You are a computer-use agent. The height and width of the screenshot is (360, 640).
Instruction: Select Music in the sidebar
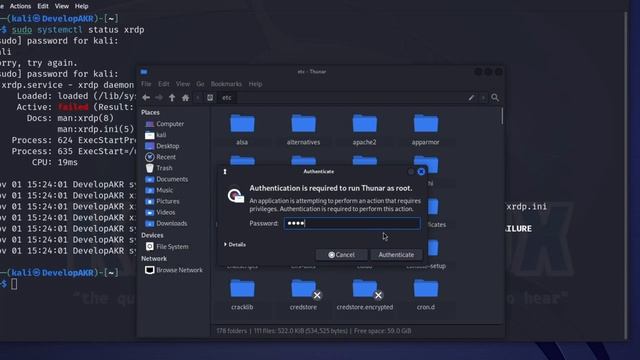point(159,190)
